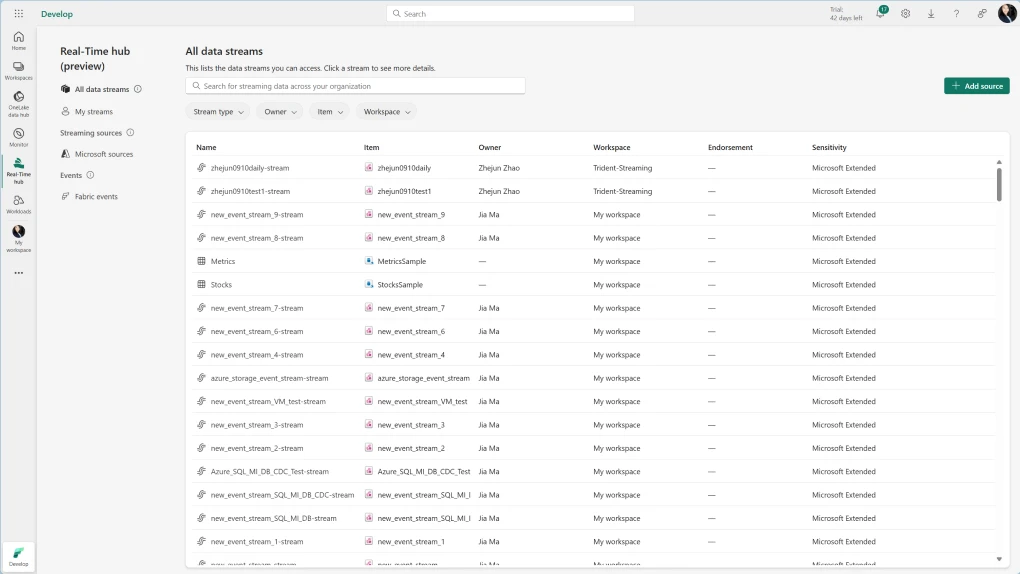
Task: Open Workspaces from the sidebar
Action: pos(18,70)
